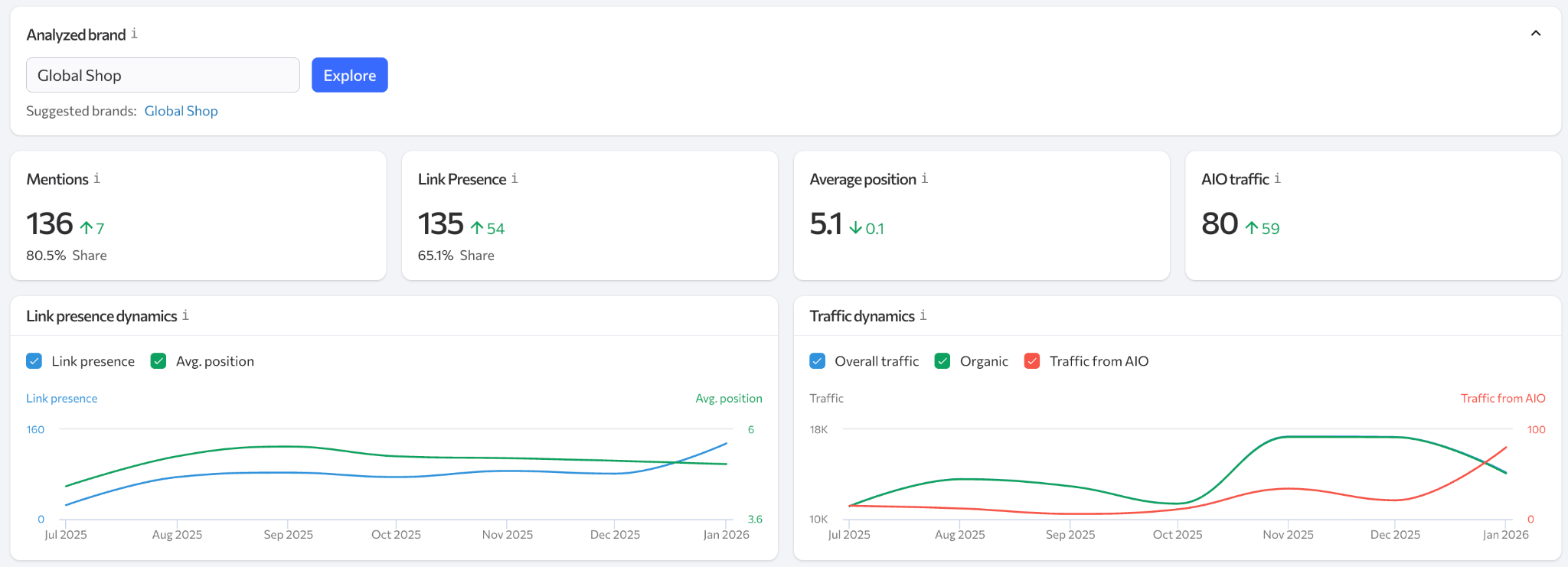Uncheck the Link presence checkbox
Viewport: 1568px width, 567px height.
pyautogui.click(x=34, y=361)
